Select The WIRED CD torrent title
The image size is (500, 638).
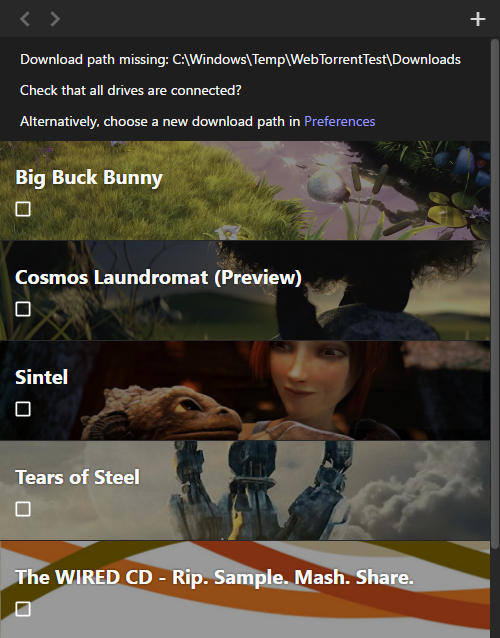click(214, 577)
